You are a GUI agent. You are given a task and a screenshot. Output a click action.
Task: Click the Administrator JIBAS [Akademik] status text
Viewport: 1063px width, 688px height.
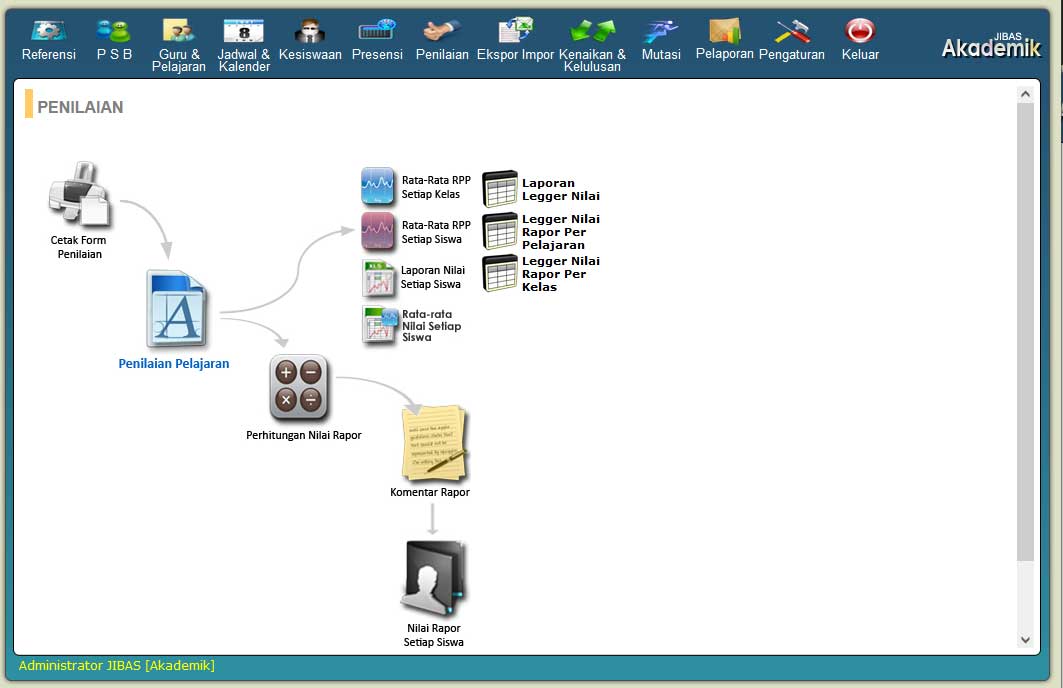pyautogui.click(x=117, y=666)
